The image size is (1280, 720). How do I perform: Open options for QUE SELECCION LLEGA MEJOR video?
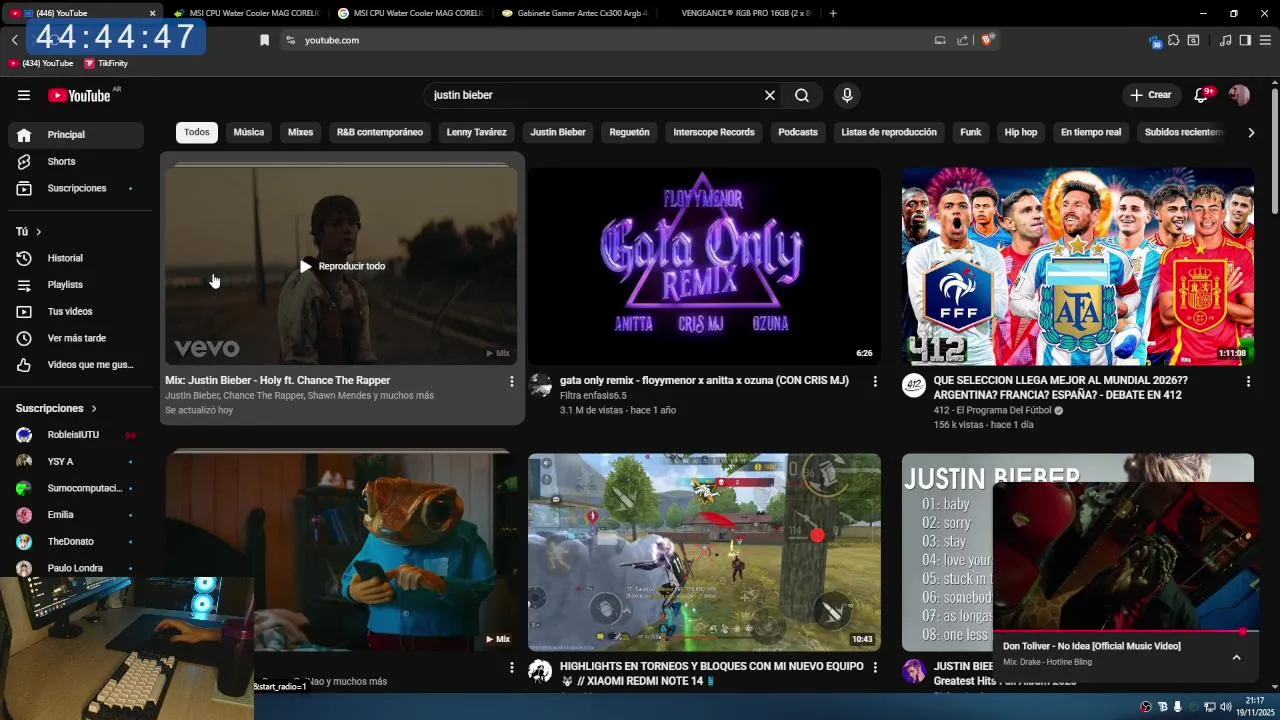coord(1248,381)
